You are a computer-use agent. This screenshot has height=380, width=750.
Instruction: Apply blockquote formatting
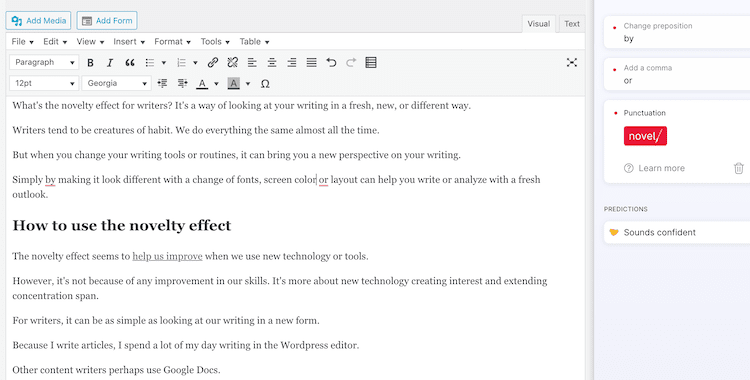tap(130, 63)
